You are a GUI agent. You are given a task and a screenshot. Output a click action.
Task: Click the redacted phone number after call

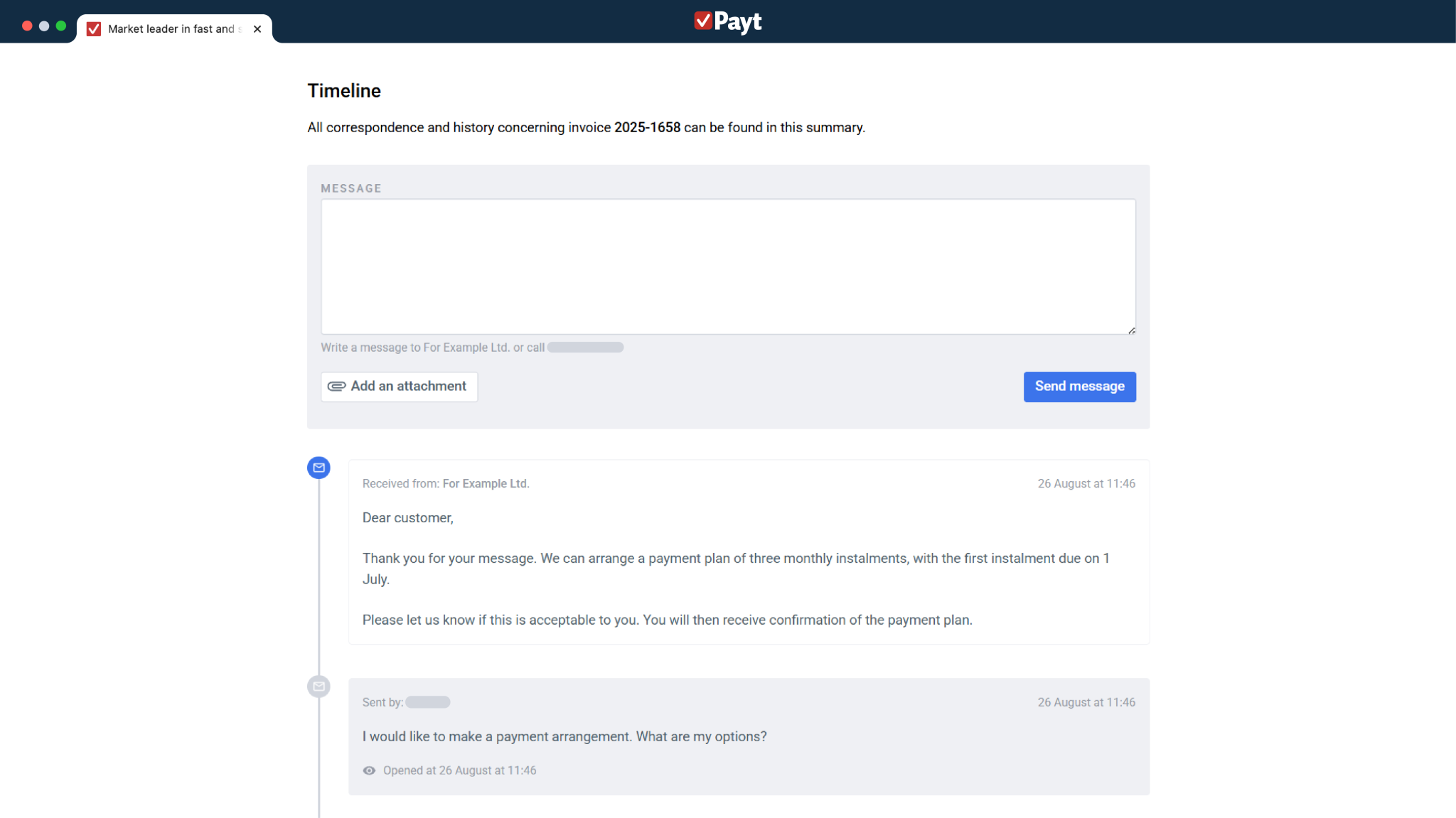click(585, 348)
